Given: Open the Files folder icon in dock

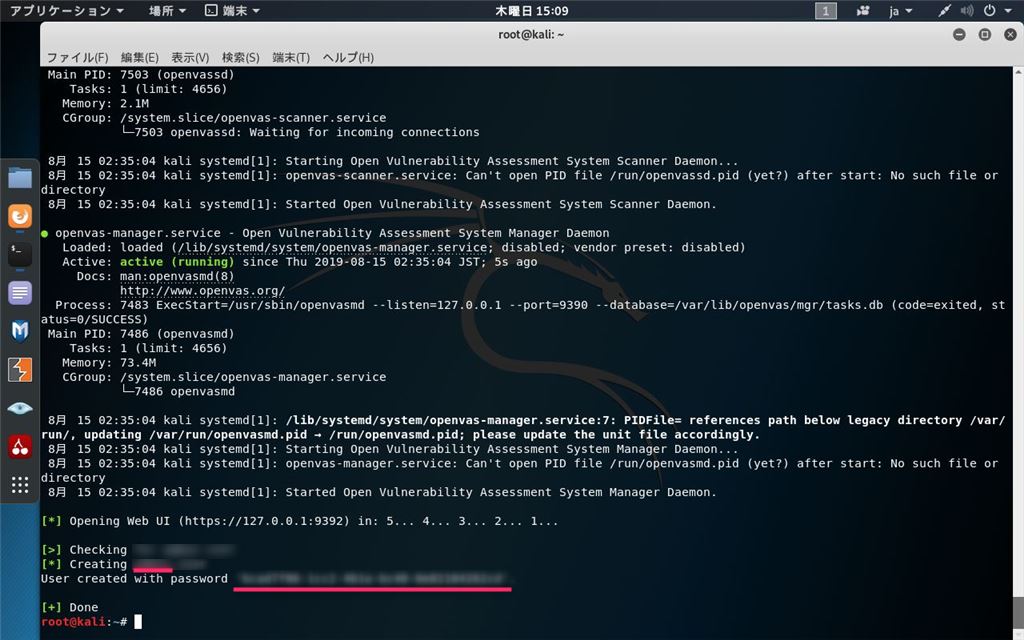Looking at the screenshot, I should pos(20,178).
